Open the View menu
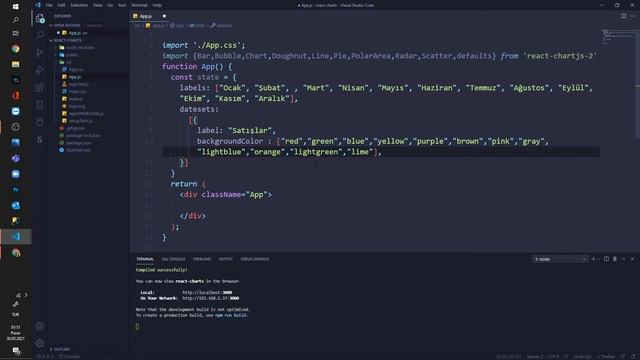Screen dimensions: 640x360 tap(98, 5)
